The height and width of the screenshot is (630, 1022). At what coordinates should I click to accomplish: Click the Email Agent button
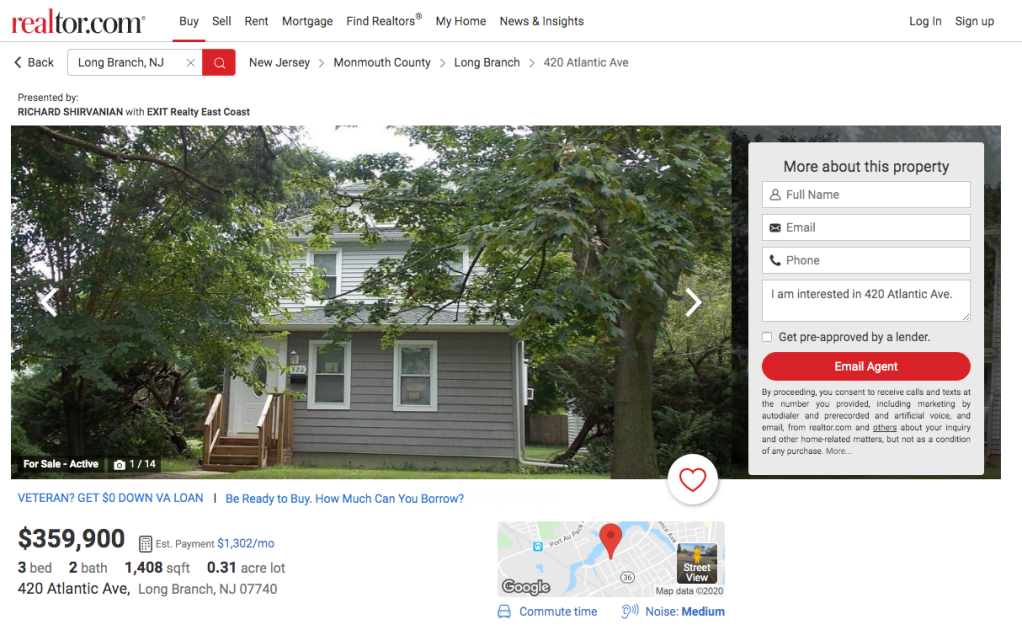[866, 366]
